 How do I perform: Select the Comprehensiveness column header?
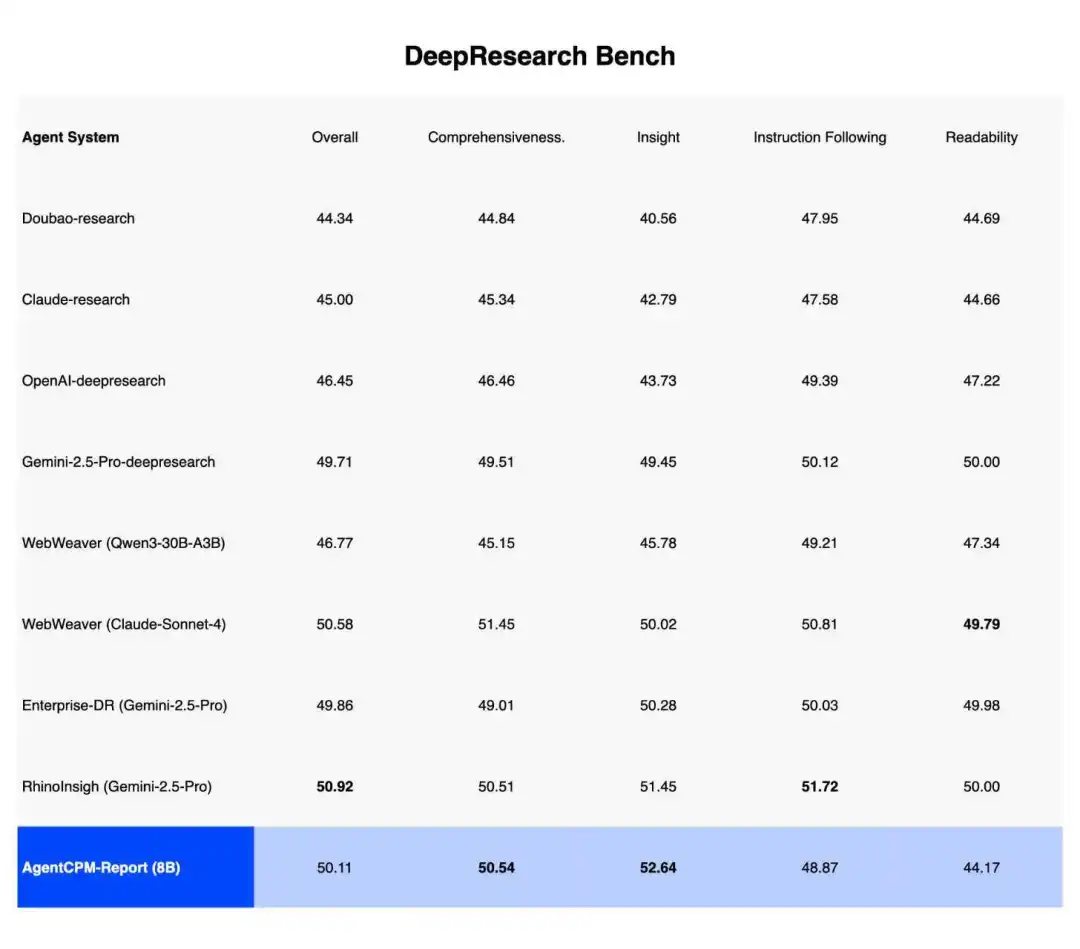[496, 137]
